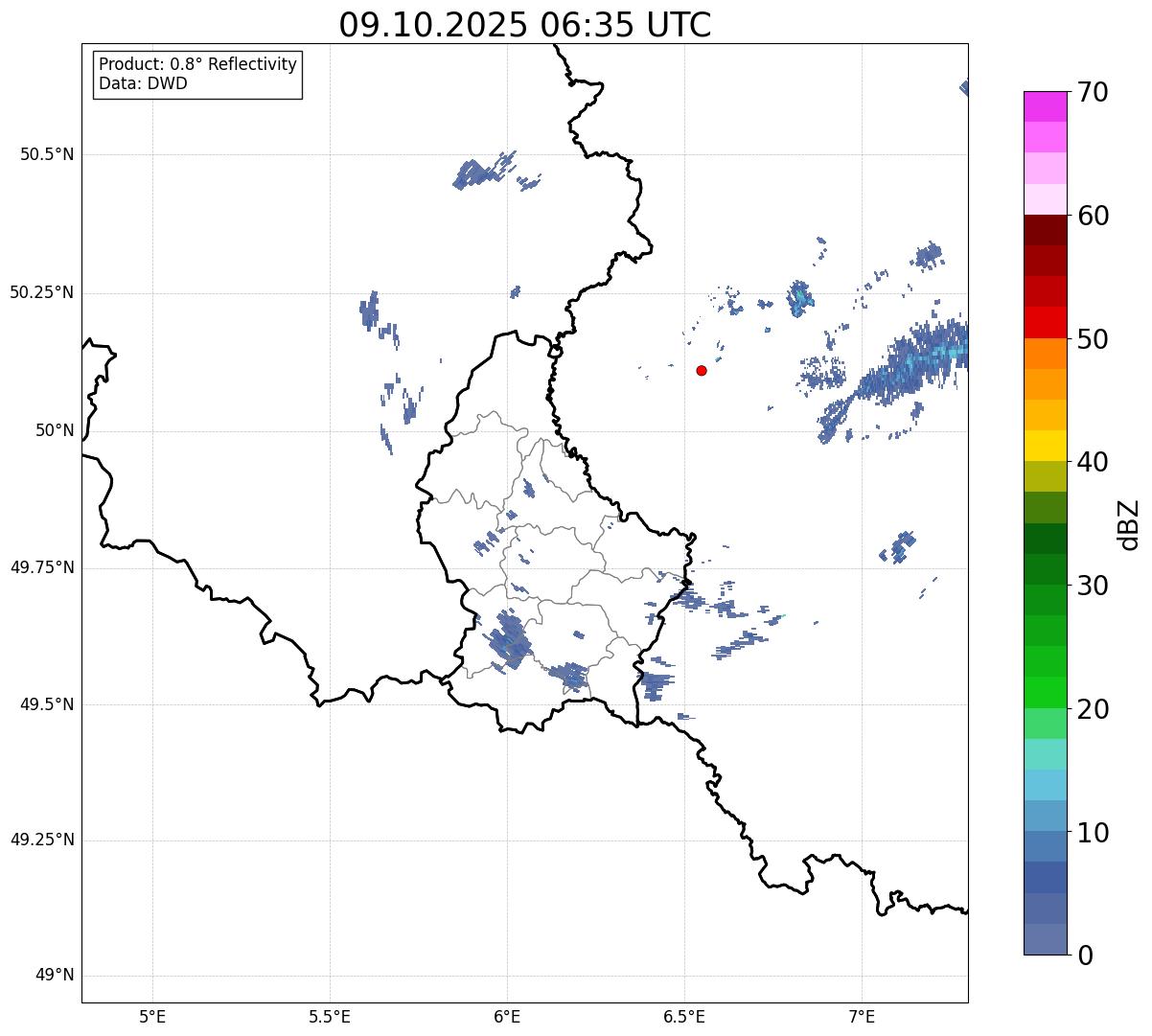Click the 49.5°N latitude label
The image size is (1152, 1036).
46,704
